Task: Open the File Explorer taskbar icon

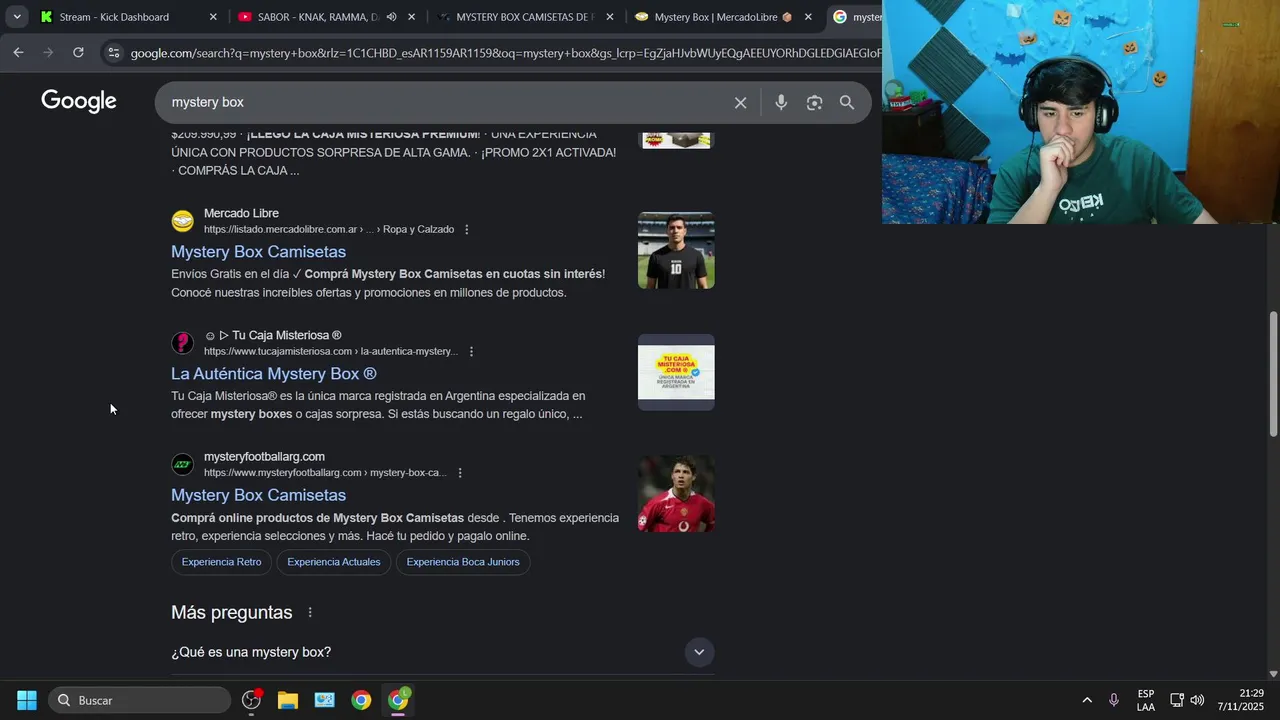Action: point(288,700)
